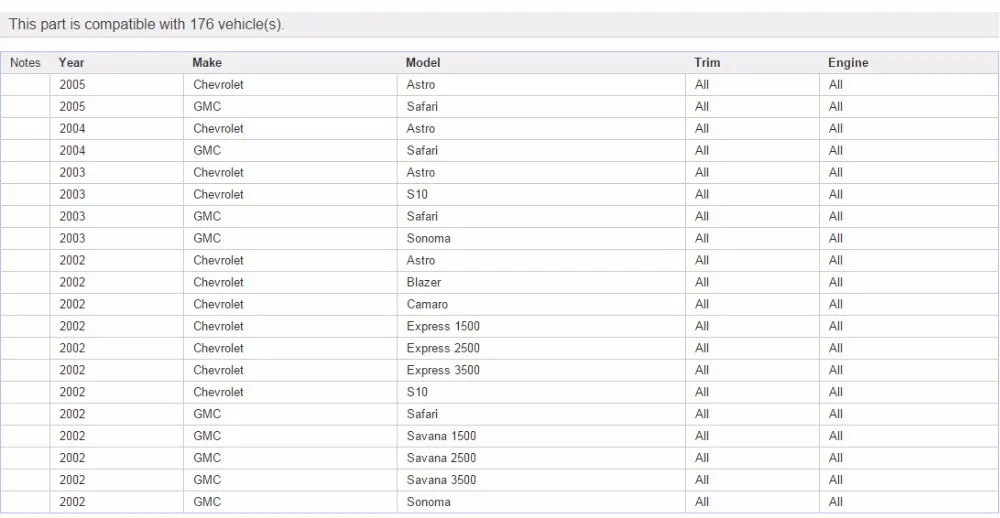Click Safari in the 2005 row
Image resolution: width=1000 pixels, height=518 pixels.
[x=422, y=107]
